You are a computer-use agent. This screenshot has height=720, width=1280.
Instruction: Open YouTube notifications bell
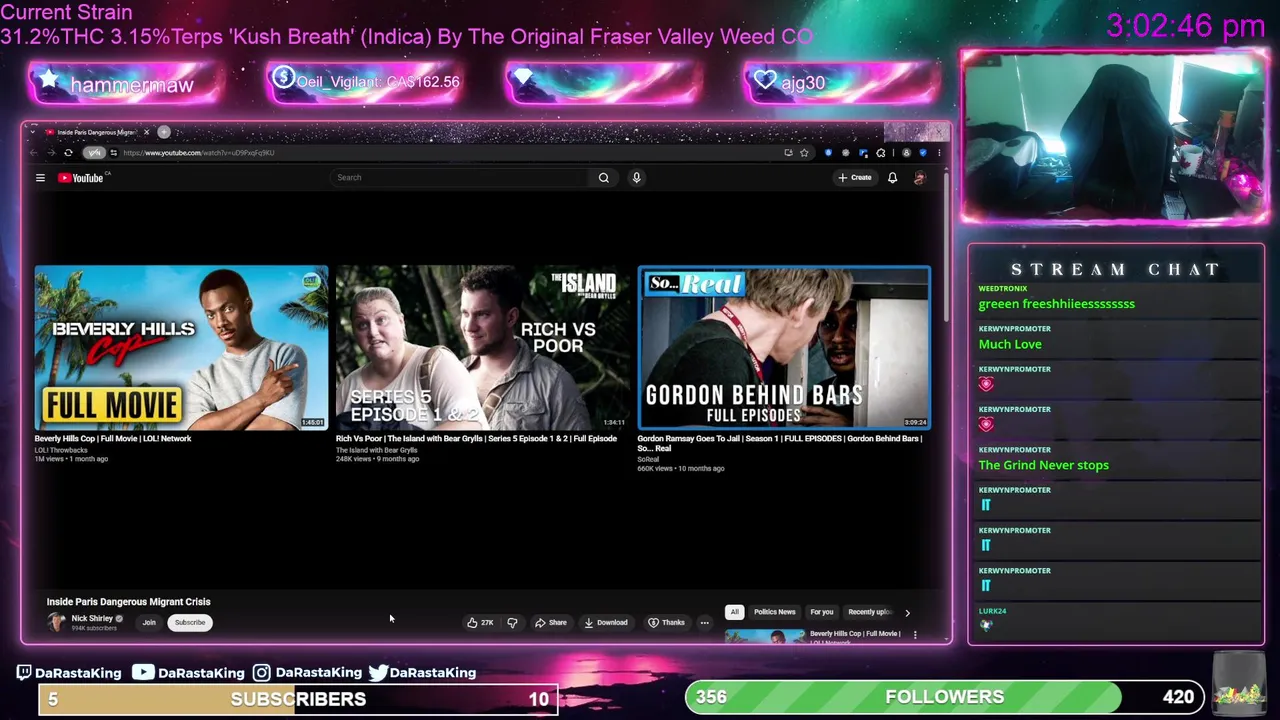click(892, 178)
